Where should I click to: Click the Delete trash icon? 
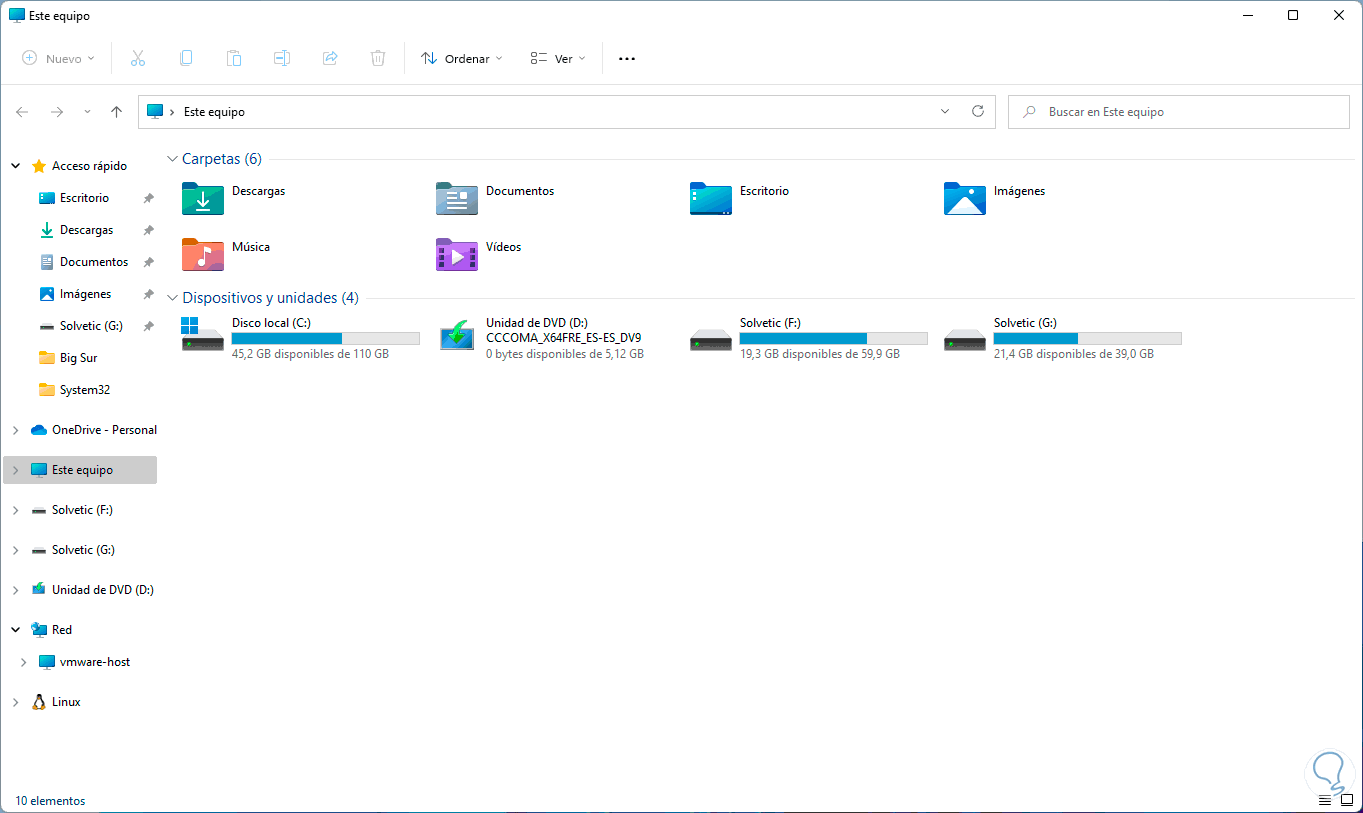378,59
